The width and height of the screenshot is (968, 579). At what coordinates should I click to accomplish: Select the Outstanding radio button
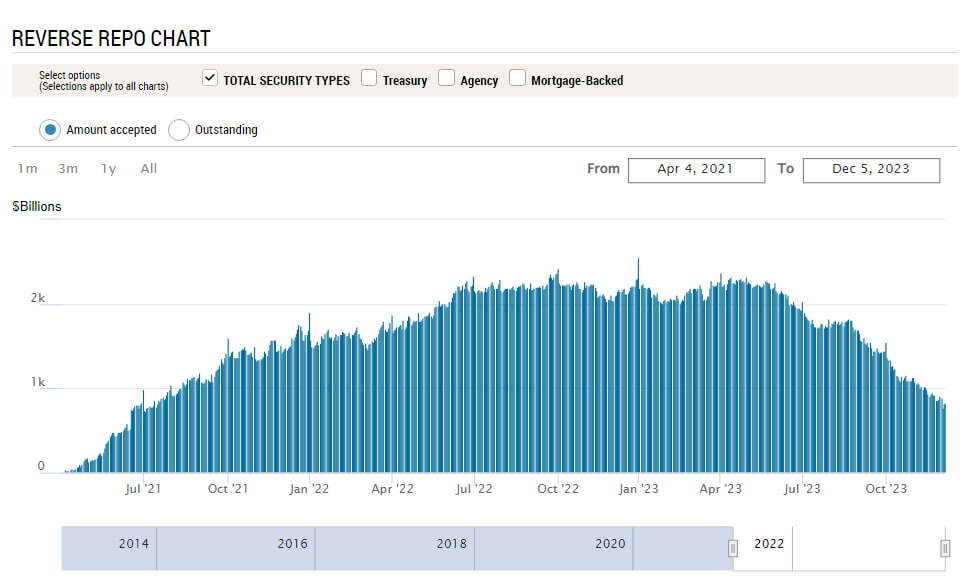[179, 130]
